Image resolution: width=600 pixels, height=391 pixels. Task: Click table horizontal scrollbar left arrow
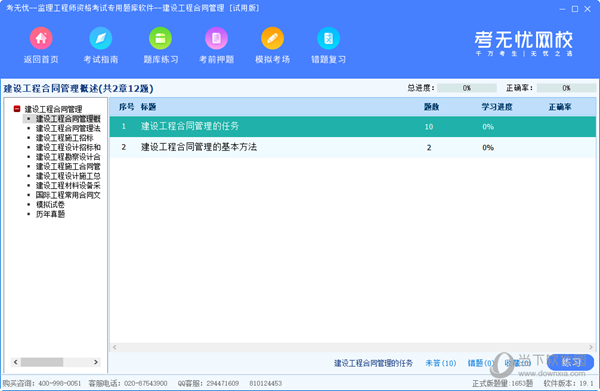pyautogui.click(x=114, y=347)
